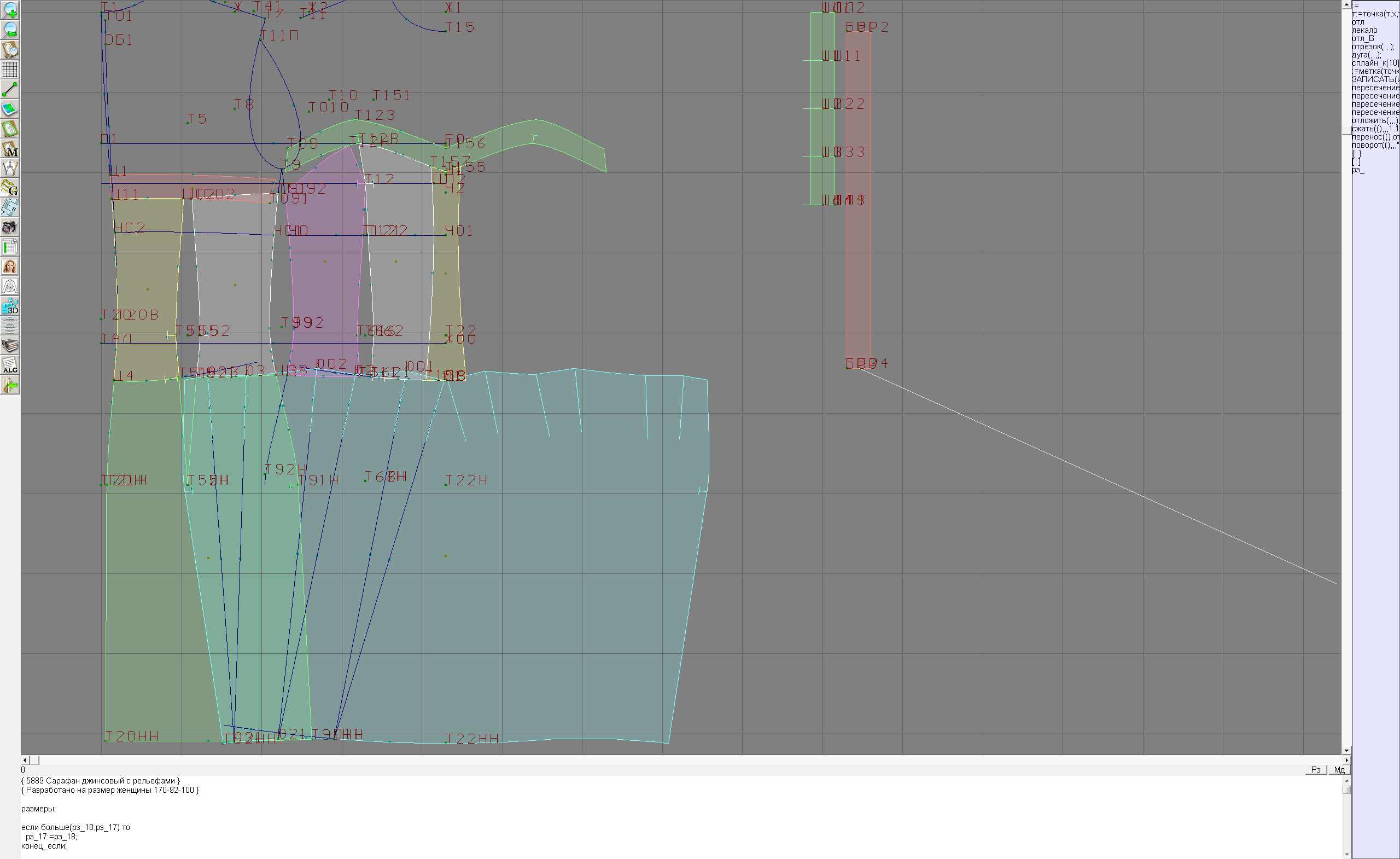Click in the script editor on 'размеры;'
Screen dimensions: 1400x859
39,809
